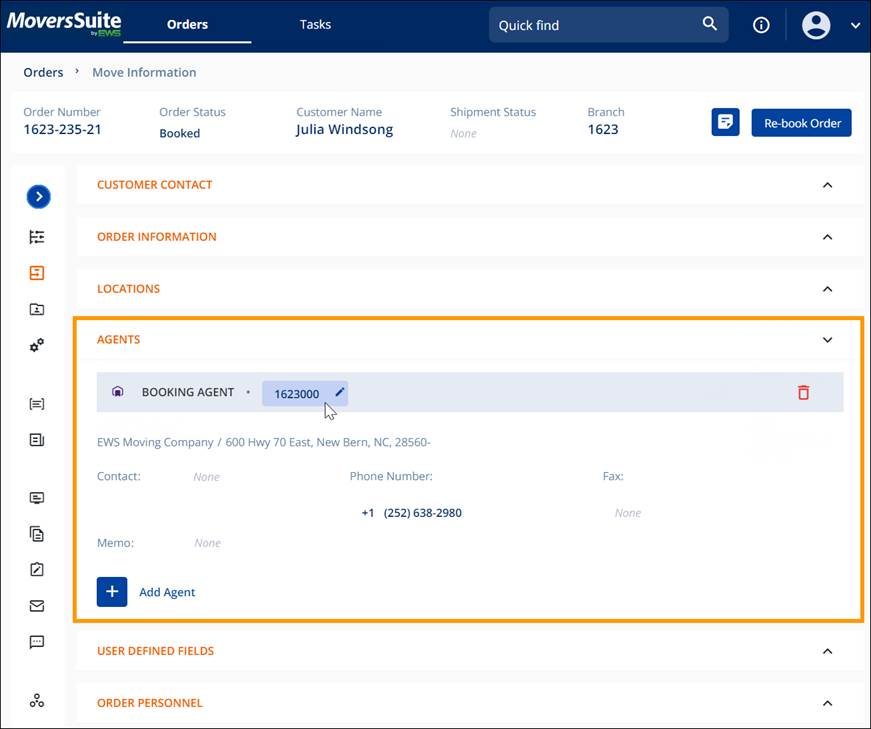Screen dimensions: 871x729
Task: Open the settings gear icon in sidebar
Action: 36,345
